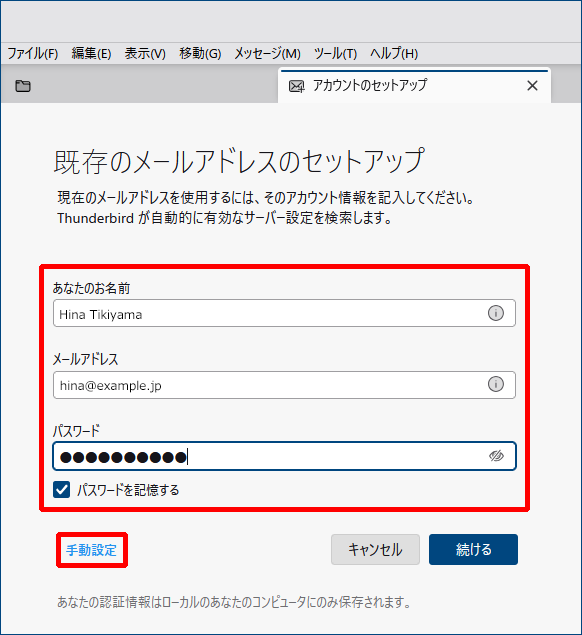Screen dimensions: 582x635
Task: Click the email address info icon
Action: click(x=496, y=384)
